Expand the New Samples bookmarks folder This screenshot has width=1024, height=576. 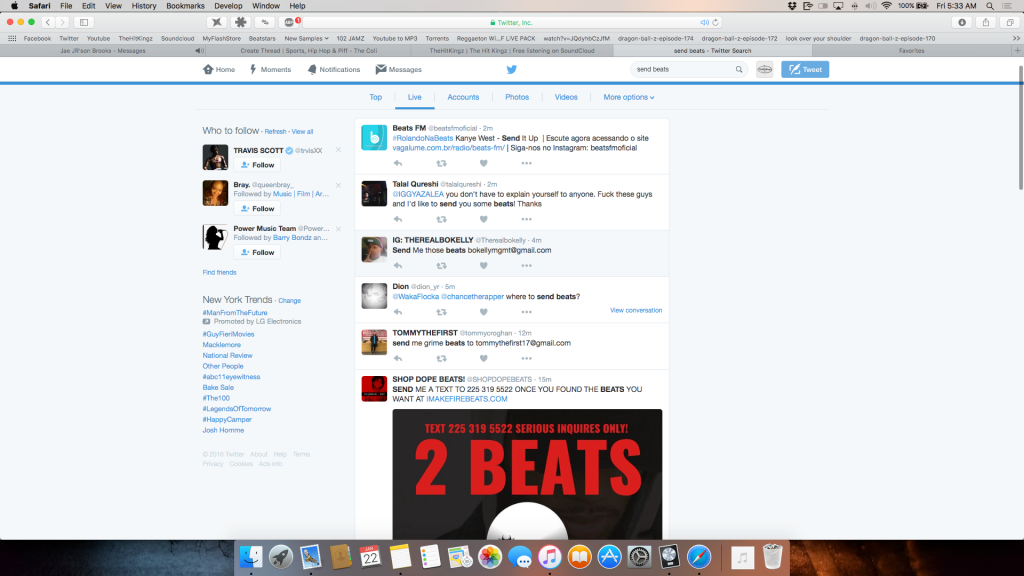click(306, 39)
